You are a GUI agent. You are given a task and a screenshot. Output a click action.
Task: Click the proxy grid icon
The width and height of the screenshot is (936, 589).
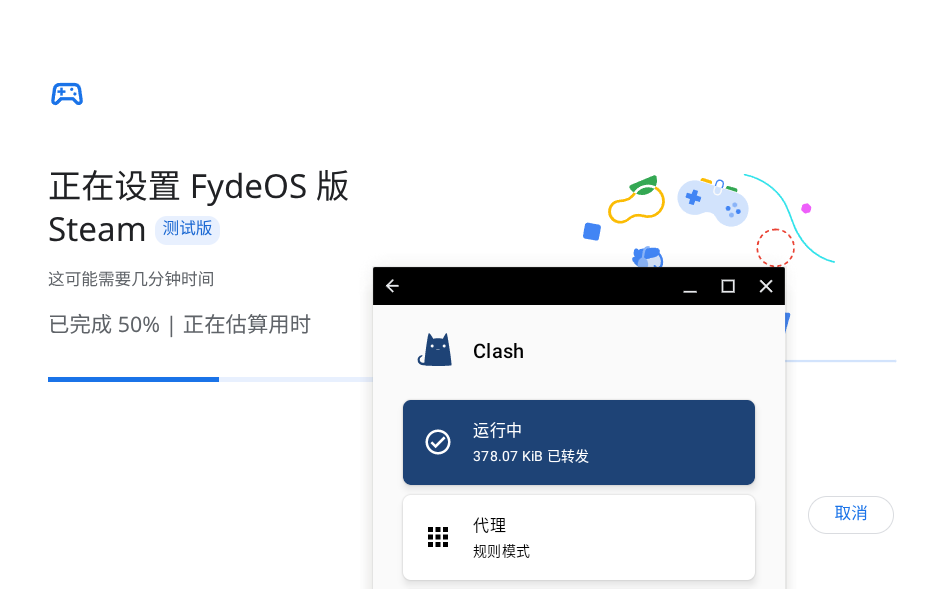438,537
